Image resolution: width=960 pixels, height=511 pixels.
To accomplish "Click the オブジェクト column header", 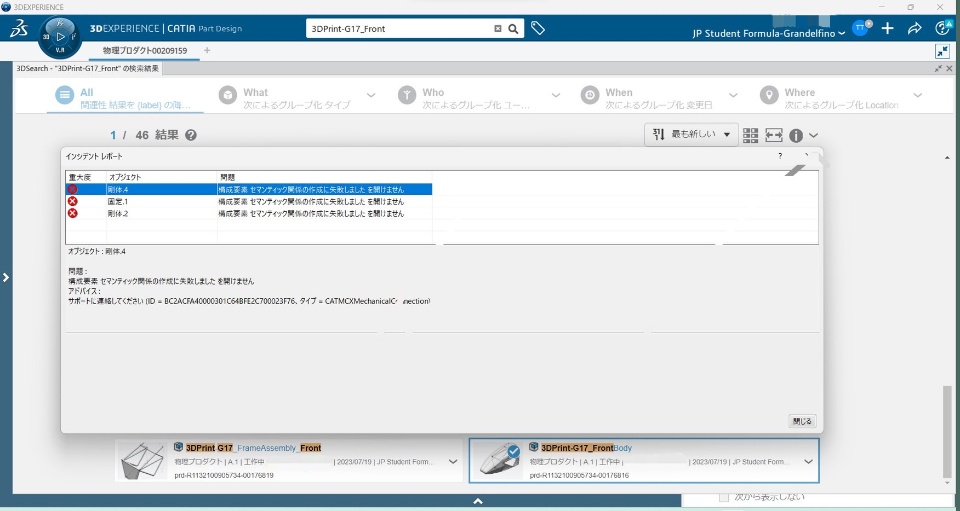I will pos(125,177).
